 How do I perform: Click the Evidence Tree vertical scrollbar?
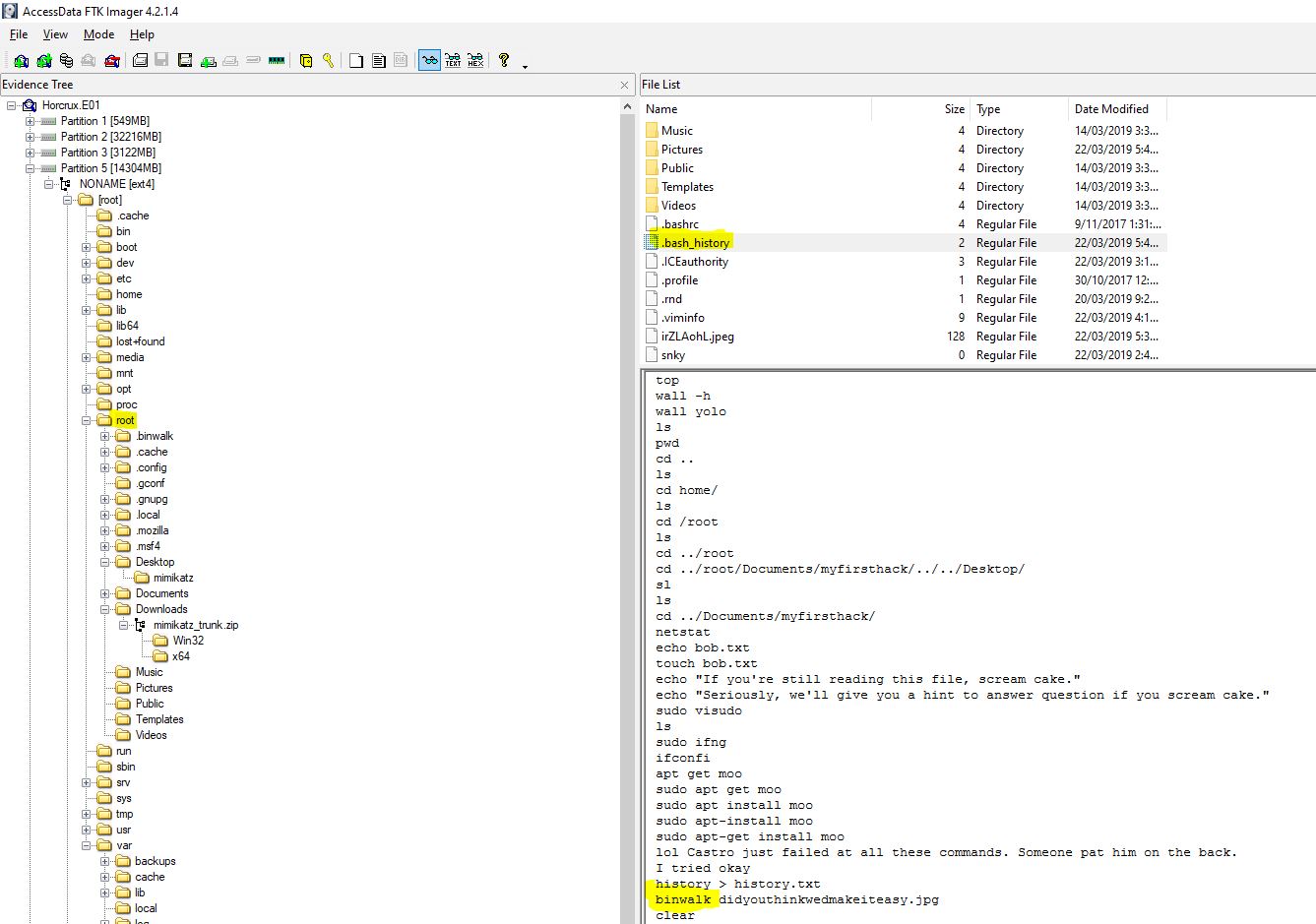628,512
